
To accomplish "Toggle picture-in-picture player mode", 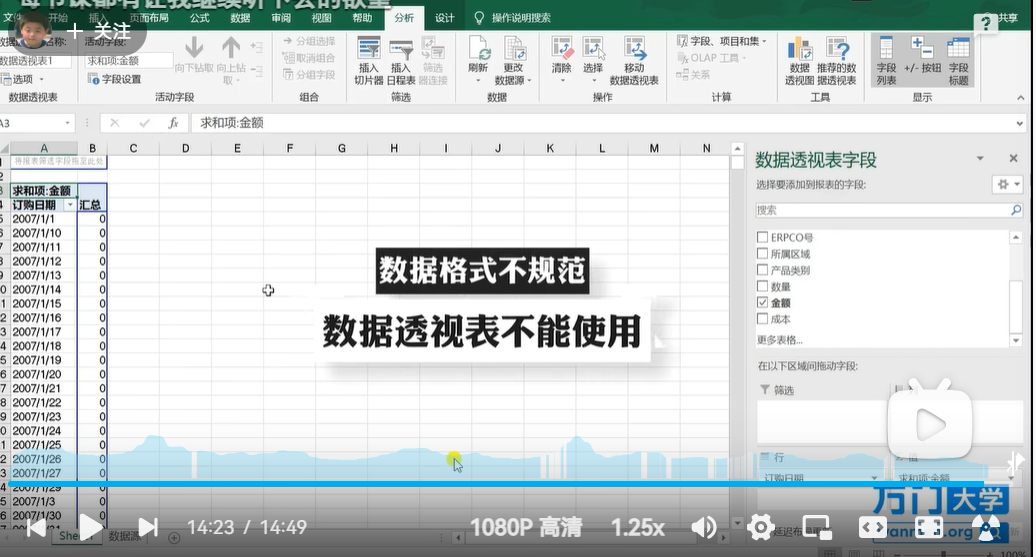I will (817, 527).
